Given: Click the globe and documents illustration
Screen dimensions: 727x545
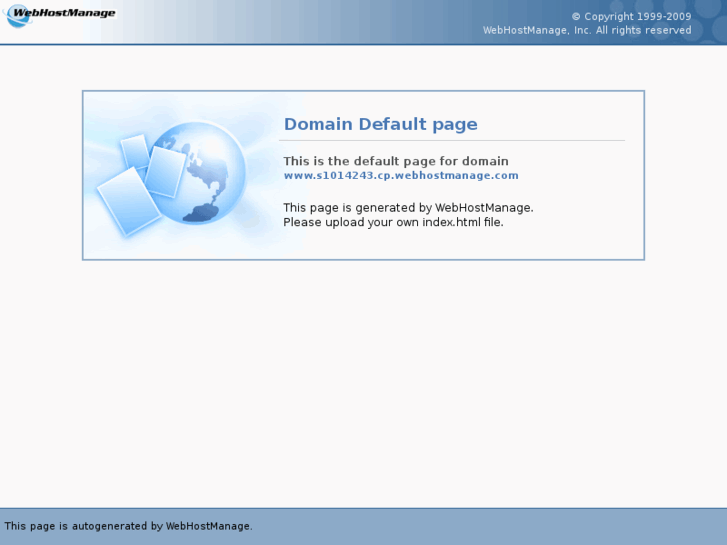Looking at the screenshot, I should click(172, 179).
